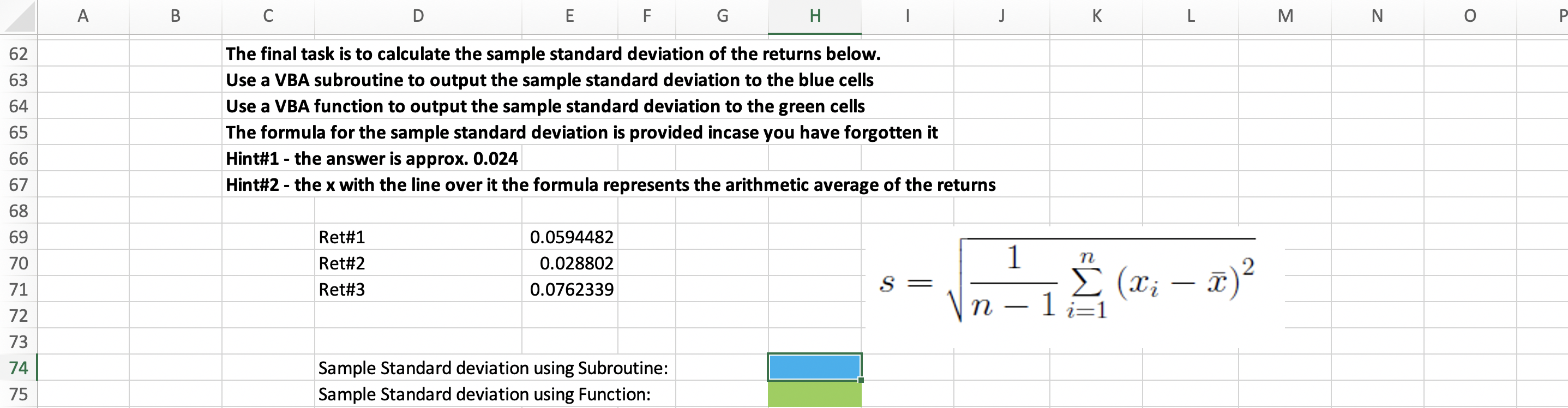Select column N by clicking its header
Image resolution: width=1568 pixels, height=408 pixels.
1378,16
